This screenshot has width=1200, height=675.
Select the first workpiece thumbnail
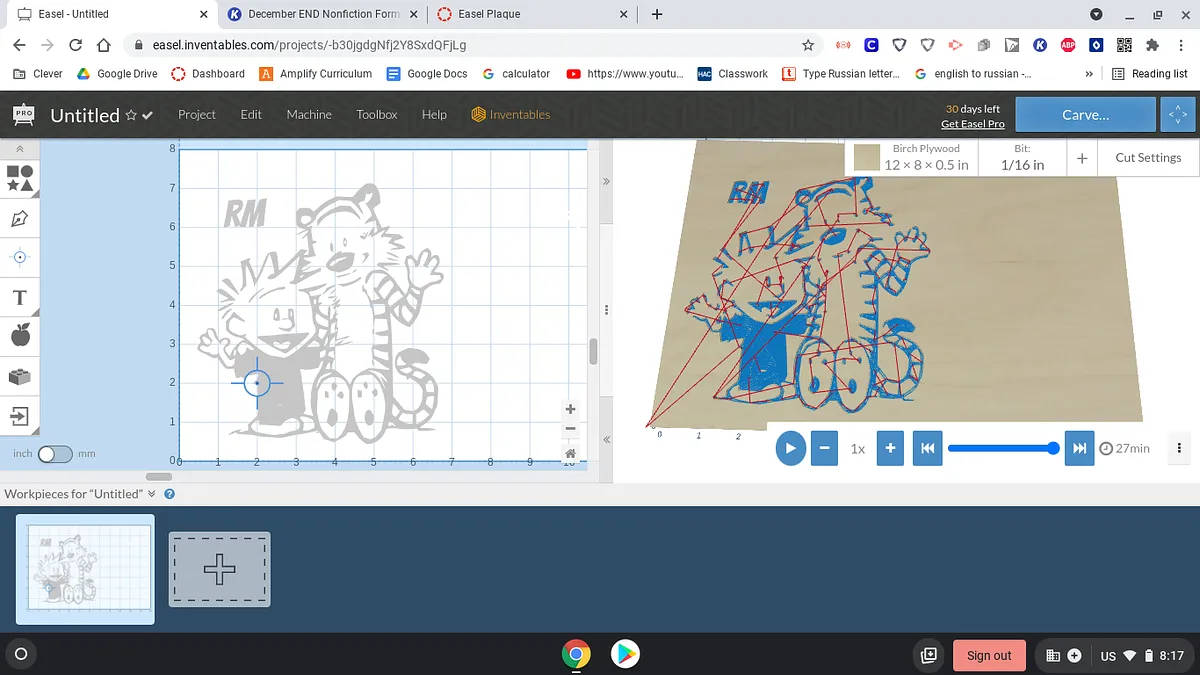pos(86,569)
